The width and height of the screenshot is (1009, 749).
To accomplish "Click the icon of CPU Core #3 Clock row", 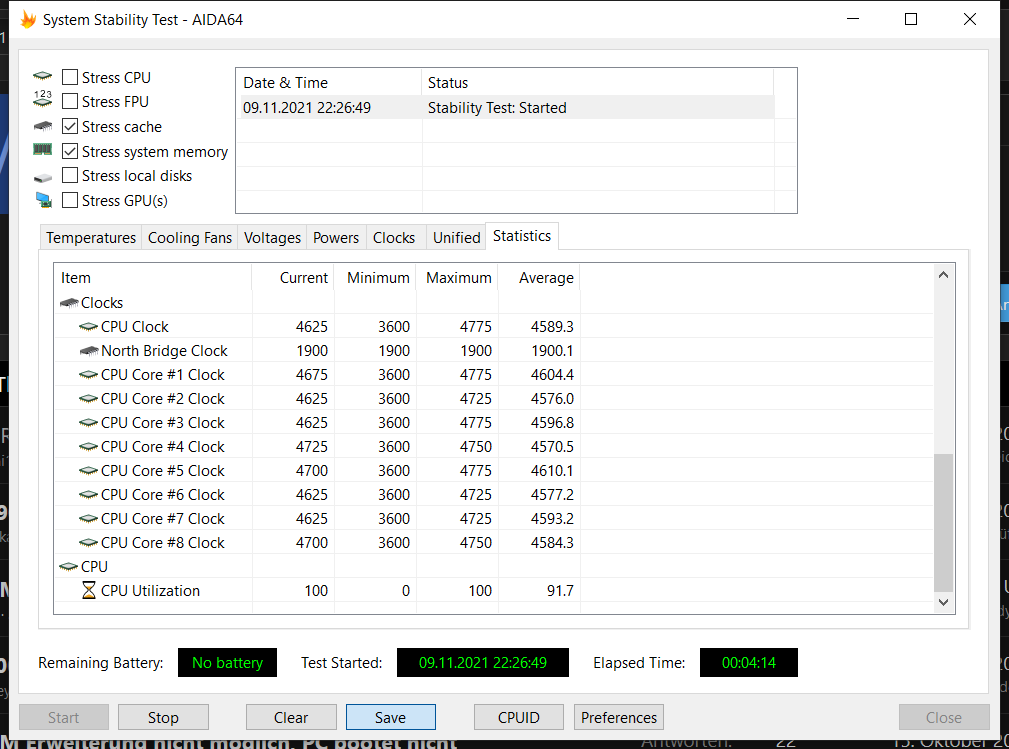I will (88, 423).
